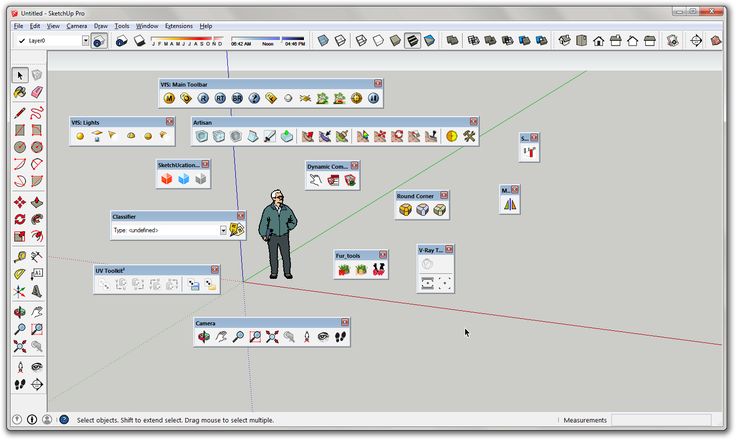The width and height of the screenshot is (736, 440).
Task: Open the Layer Manager icon
Action: pos(99,41)
